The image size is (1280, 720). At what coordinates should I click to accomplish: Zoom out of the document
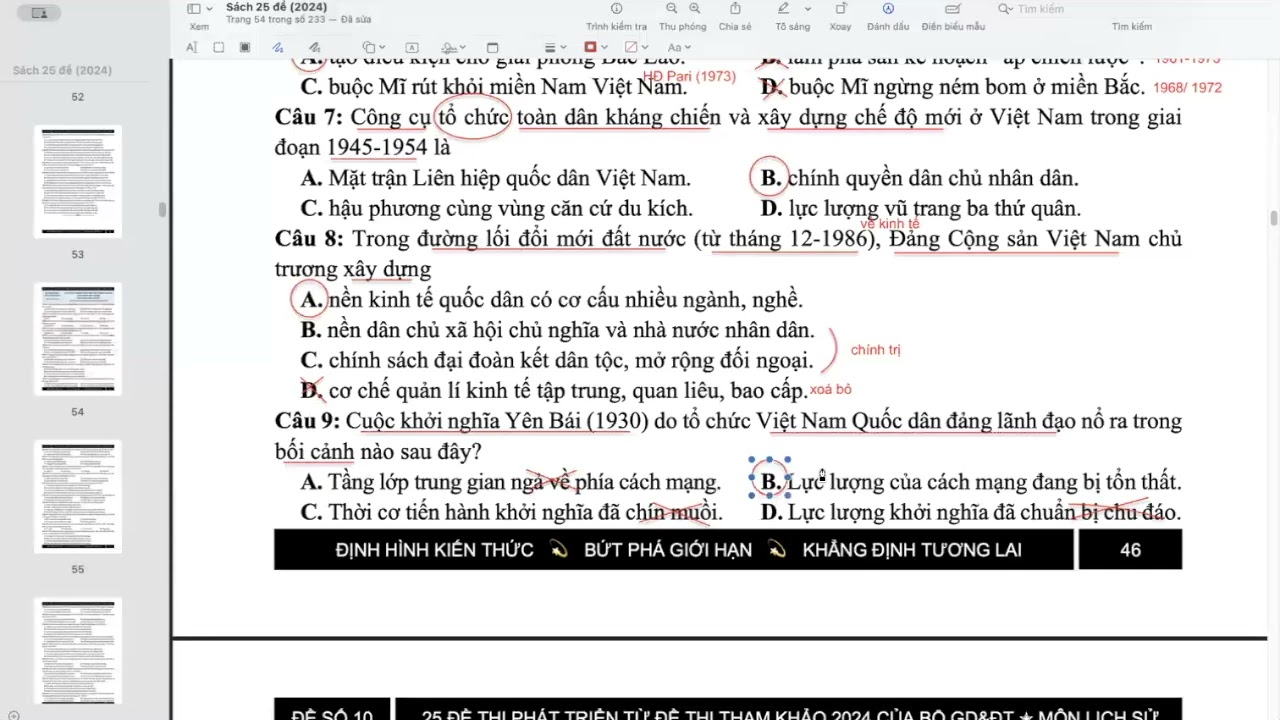point(670,9)
